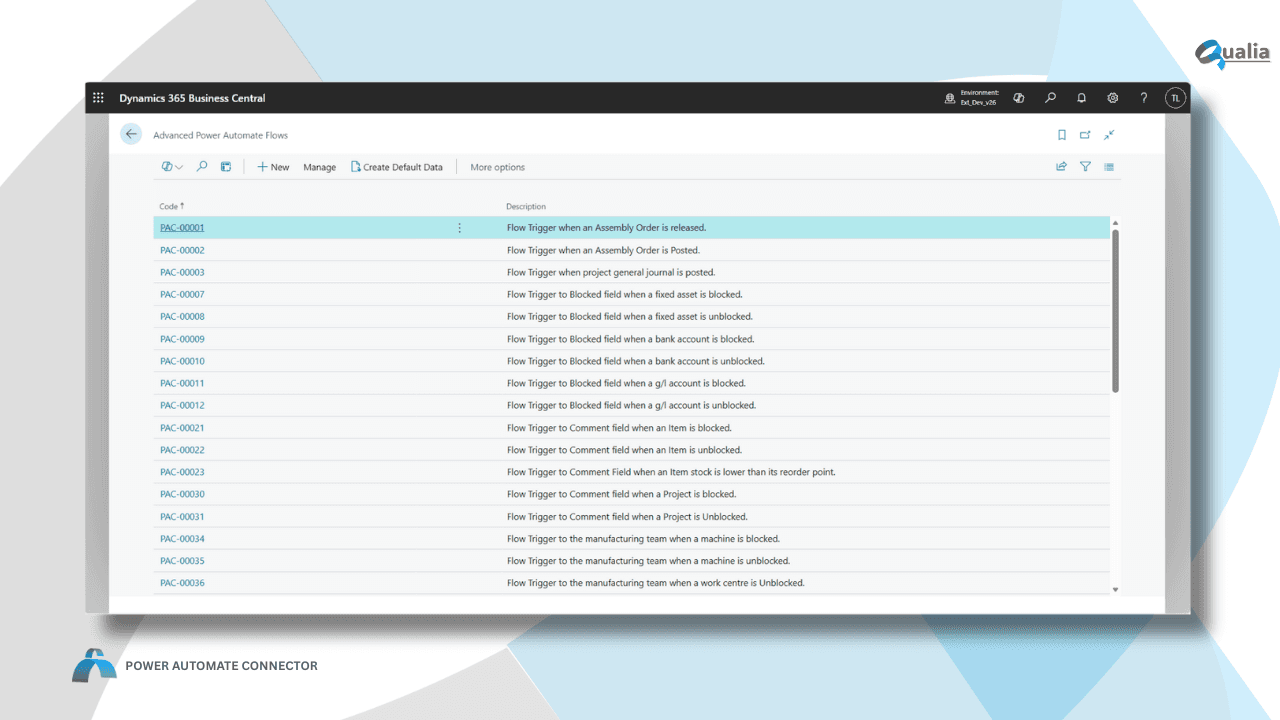Open record PAC-00021
The width and height of the screenshot is (1280, 720).
pos(182,428)
